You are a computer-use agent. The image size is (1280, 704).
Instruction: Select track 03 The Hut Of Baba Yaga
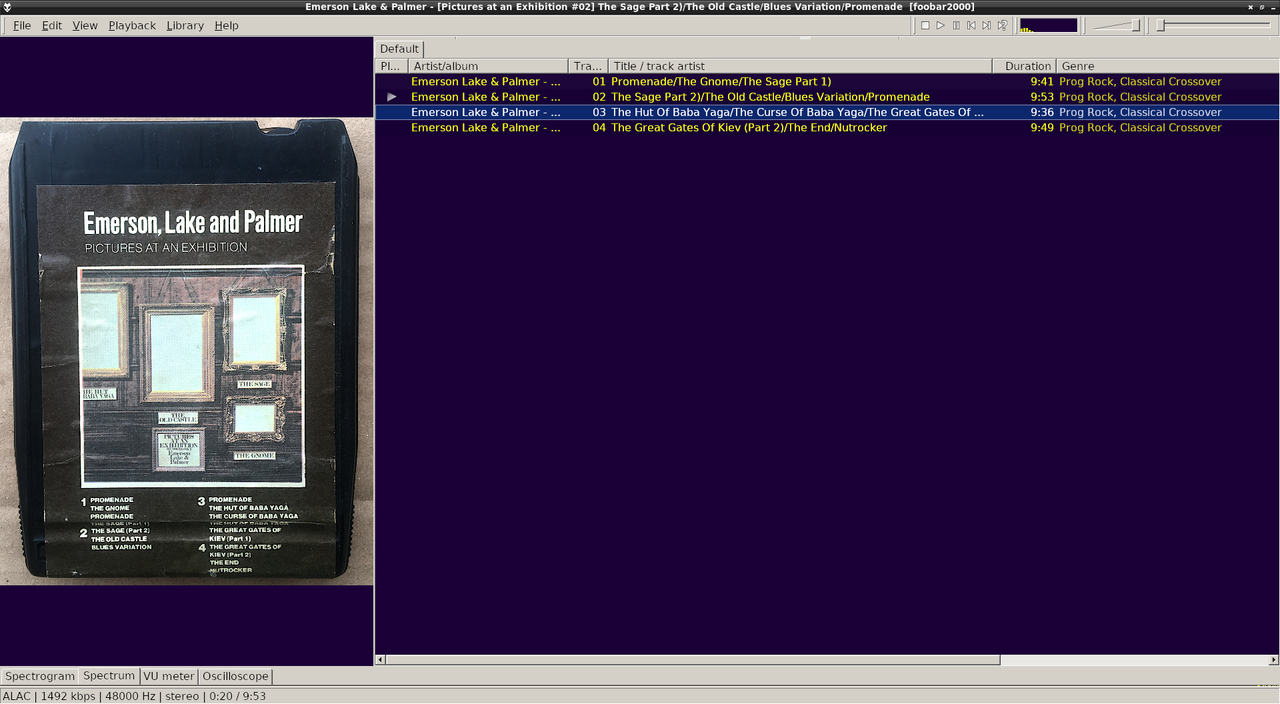(x=827, y=112)
